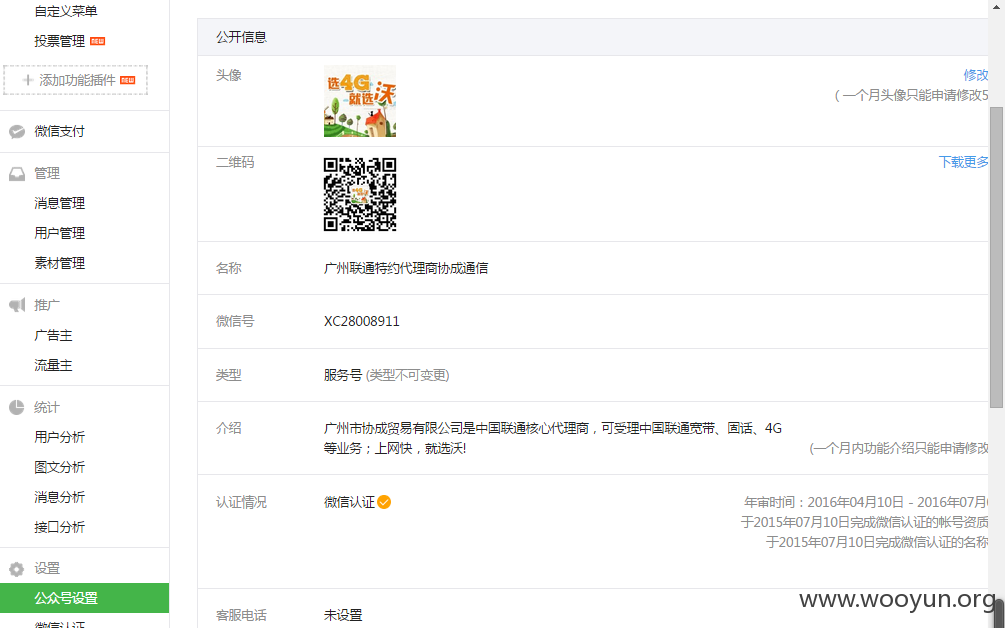Click 修改 link for avatar
Viewport: 1005px width, 628px height.
(x=976, y=75)
